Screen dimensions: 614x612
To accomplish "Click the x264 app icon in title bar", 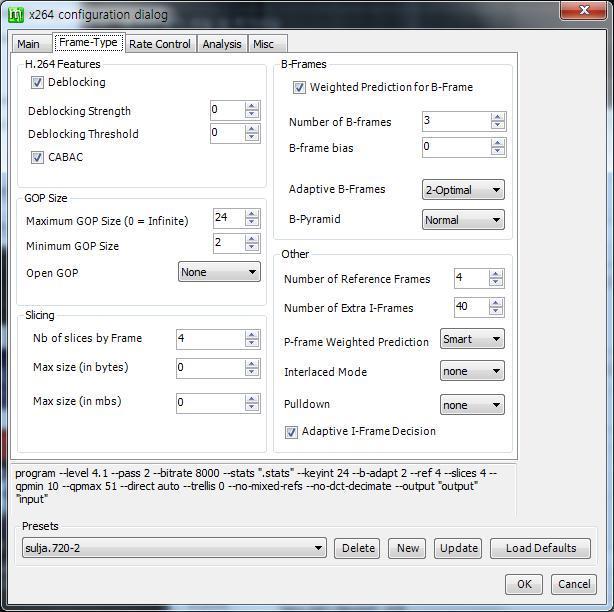I will [x=16, y=15].
